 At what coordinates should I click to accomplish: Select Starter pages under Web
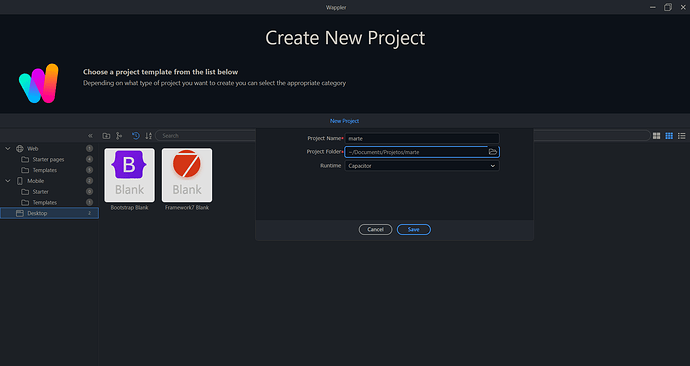[49, 159]
